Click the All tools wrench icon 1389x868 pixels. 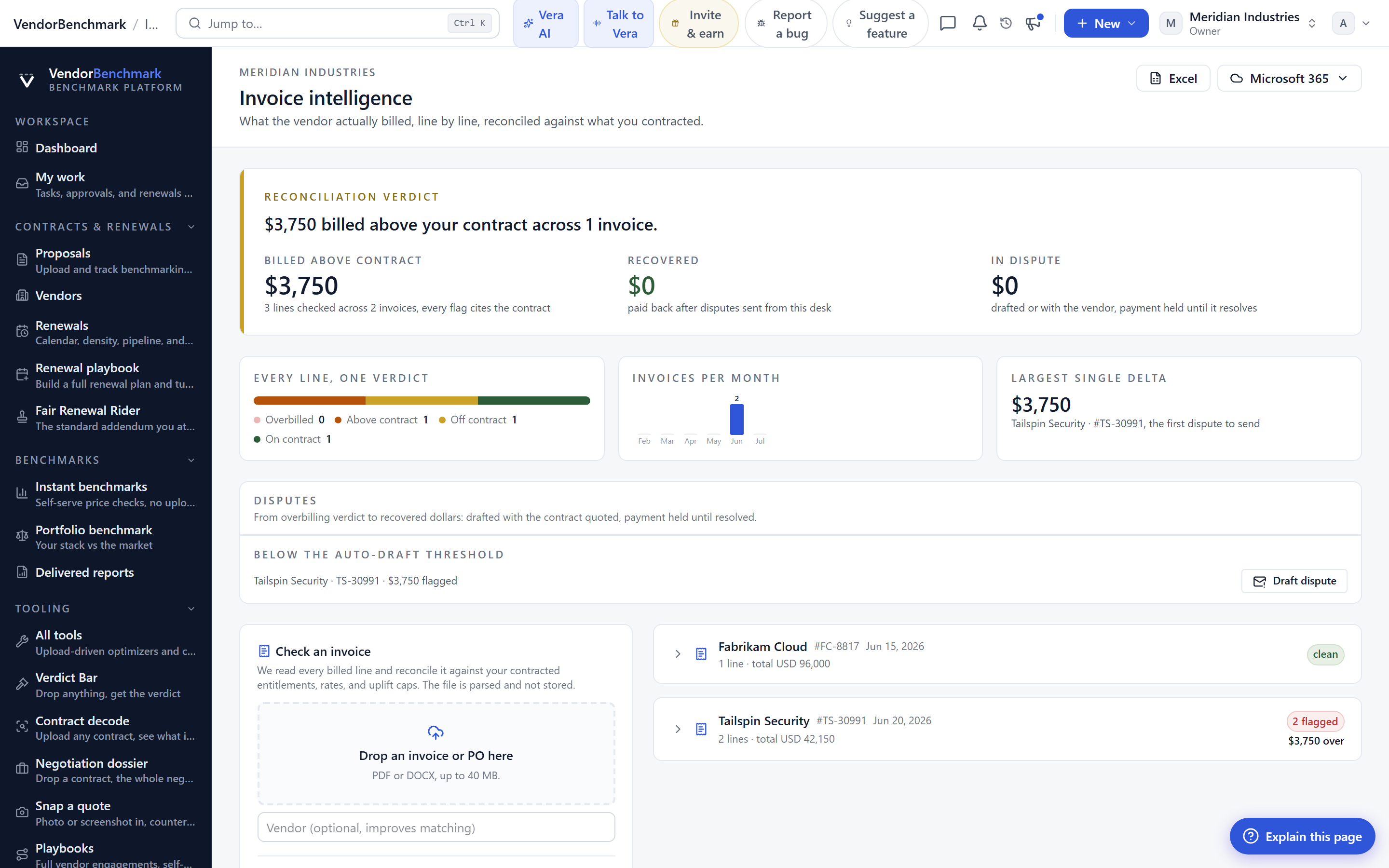pyautogui.click(x=22, y=642)
